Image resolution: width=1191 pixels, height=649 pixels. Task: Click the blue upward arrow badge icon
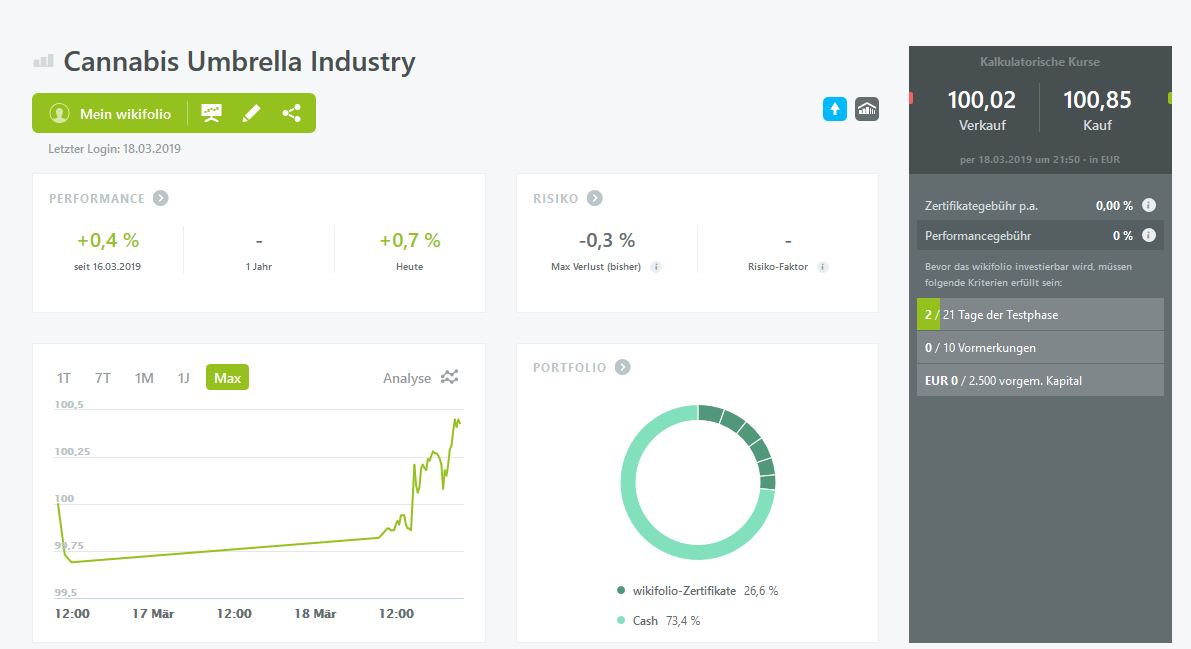[x=835, y=109]
